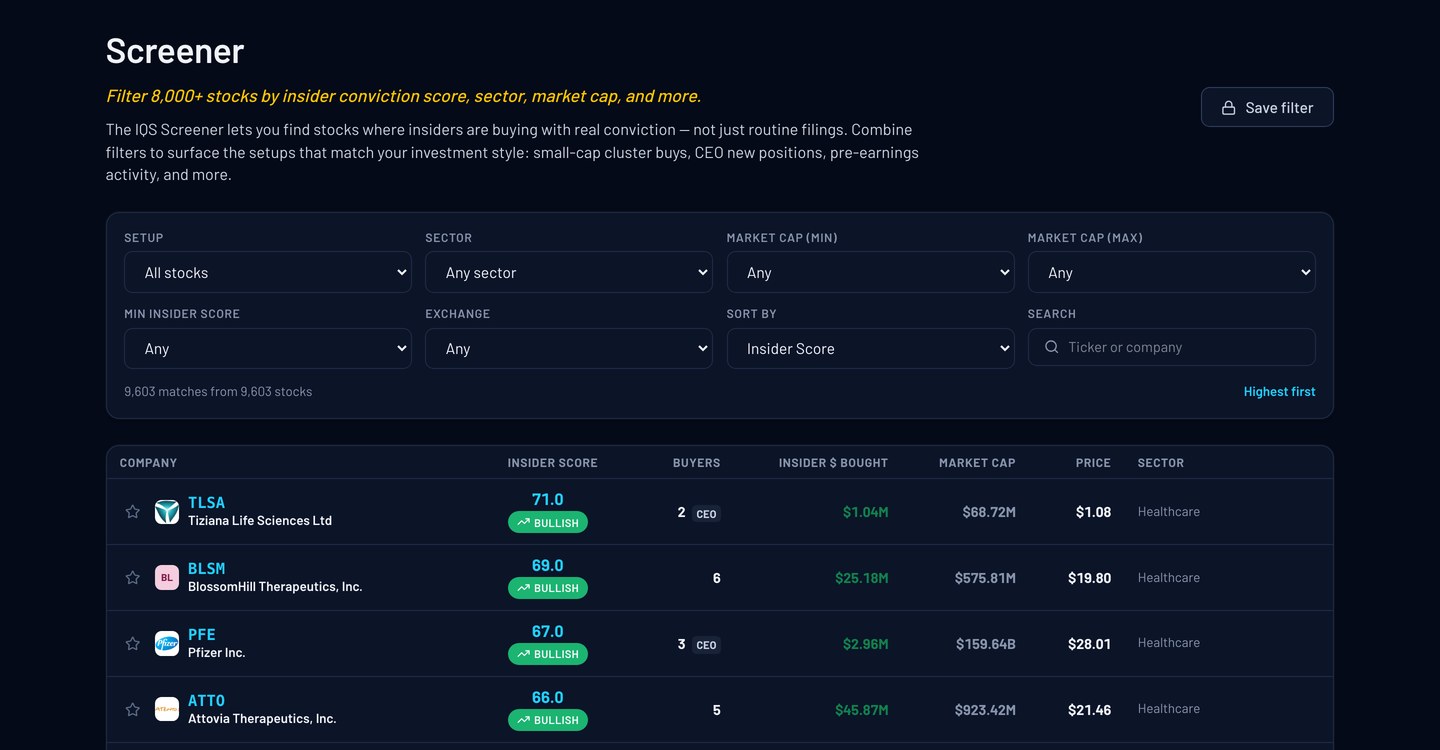This screenshot has height=750, width=1440.
Task: Expand the Market Cap (Max) dropdown
Action: [x=1171, y=272]
